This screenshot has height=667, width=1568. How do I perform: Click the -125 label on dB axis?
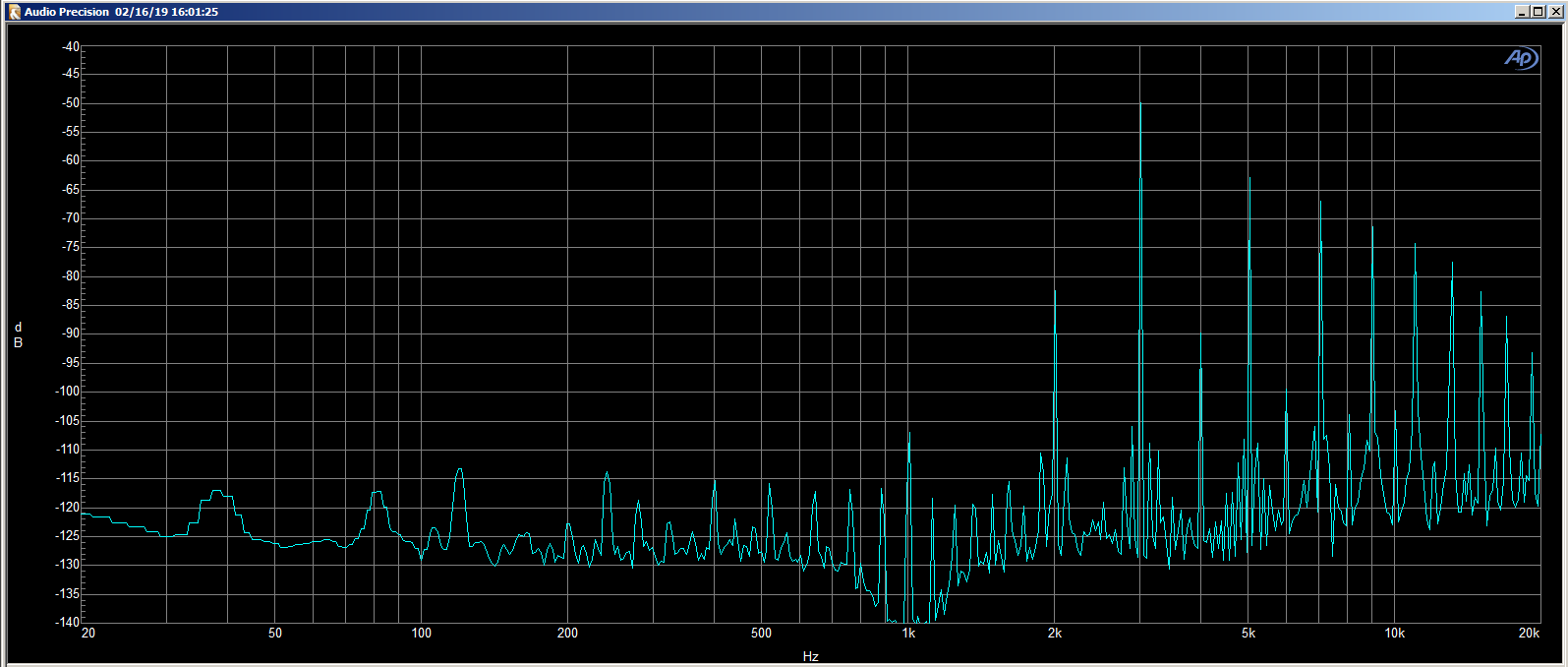67,535
